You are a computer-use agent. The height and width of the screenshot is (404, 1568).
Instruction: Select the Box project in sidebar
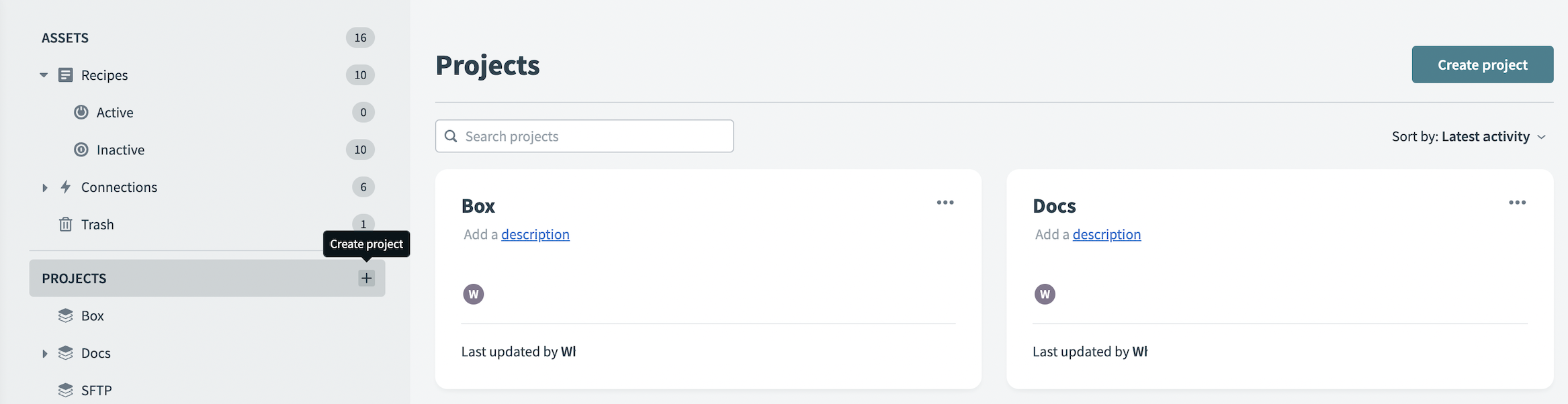point(93,315)
